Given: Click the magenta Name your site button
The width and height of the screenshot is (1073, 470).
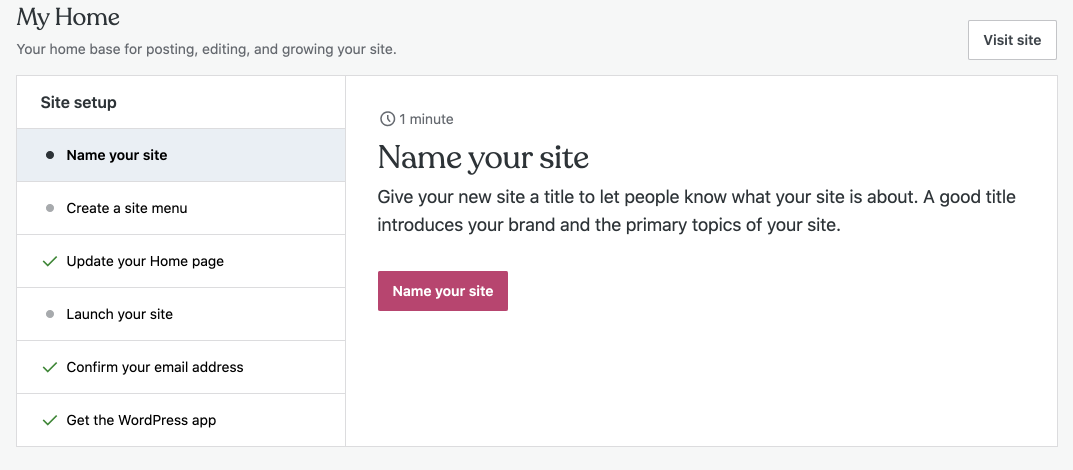Looking at the screenshot, I should [x=442, y=291].
